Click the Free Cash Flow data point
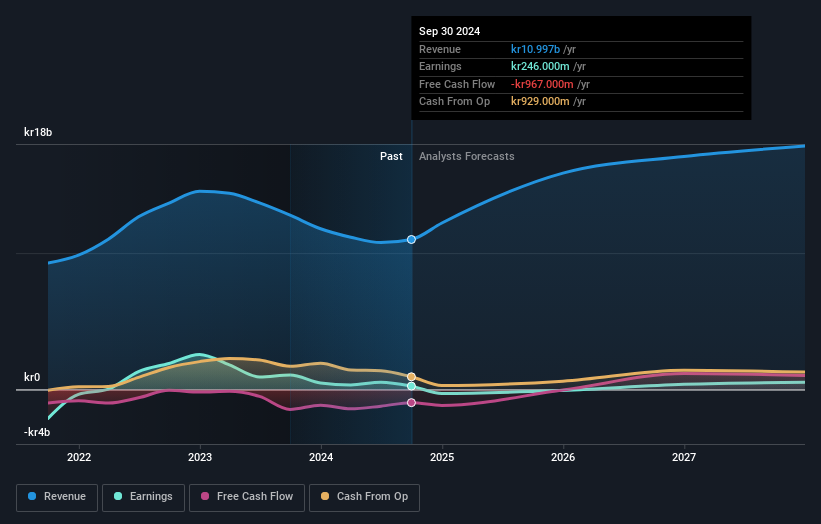The image size is (821, 524). [x=412, y=403]
